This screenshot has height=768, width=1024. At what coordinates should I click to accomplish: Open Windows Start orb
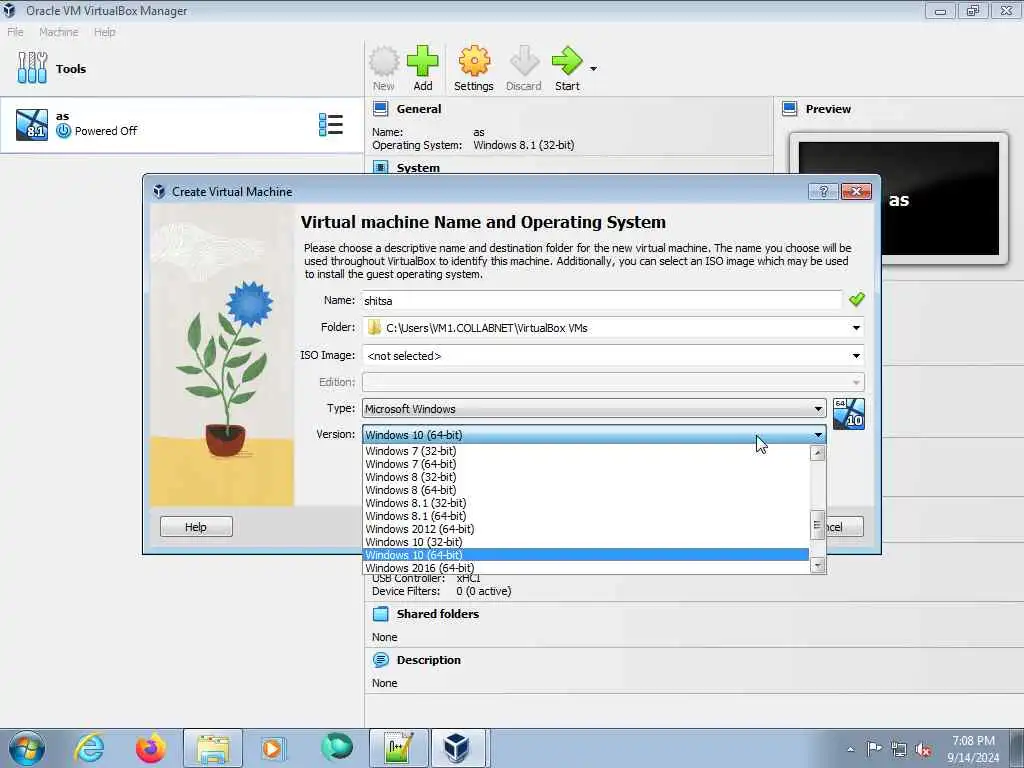tap(27, 748)
